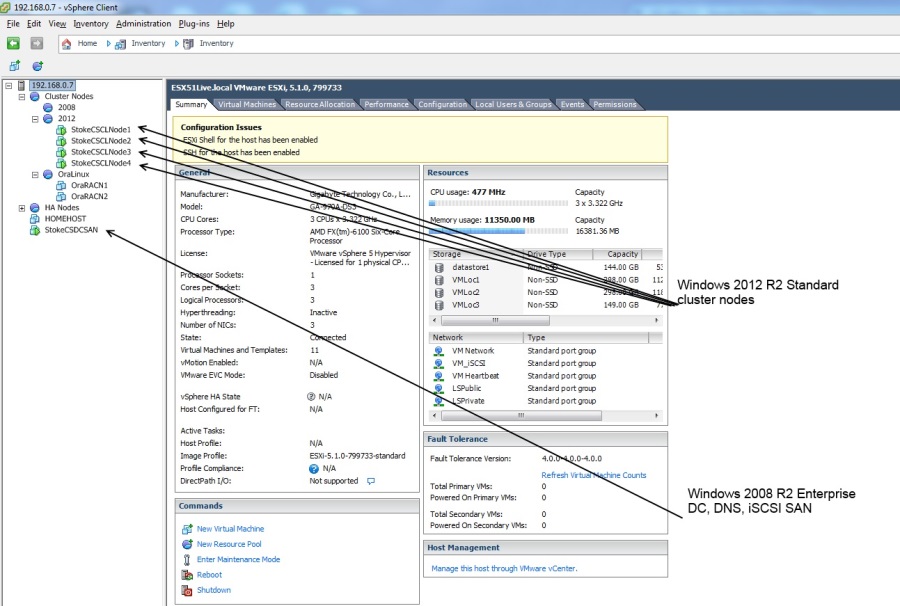Click the Memory usage progress bar
This screenshot has width=900, height=606.
[x=499, y=231]
